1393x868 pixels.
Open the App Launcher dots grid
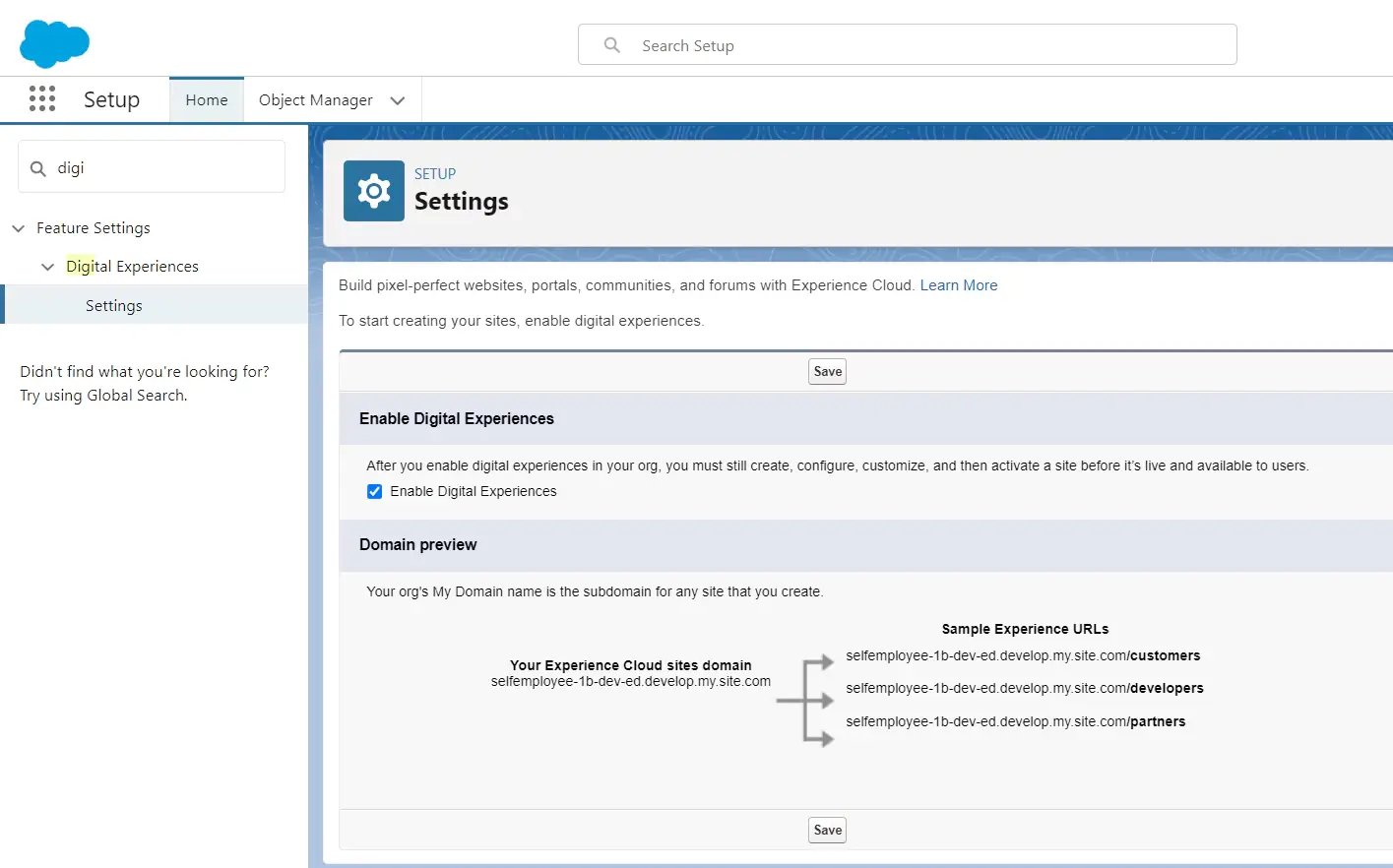point(42,98)
